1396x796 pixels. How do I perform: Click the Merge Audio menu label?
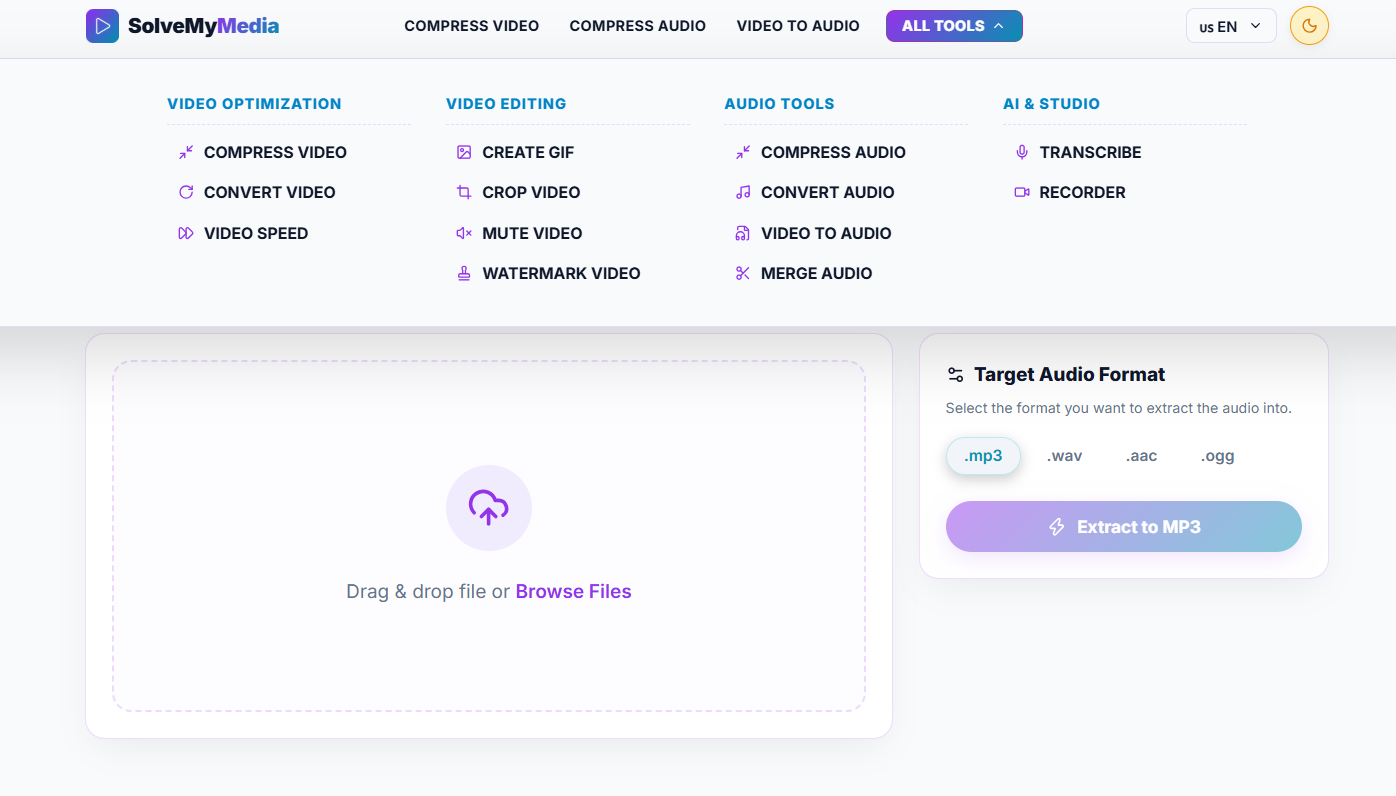coord(816,274)
